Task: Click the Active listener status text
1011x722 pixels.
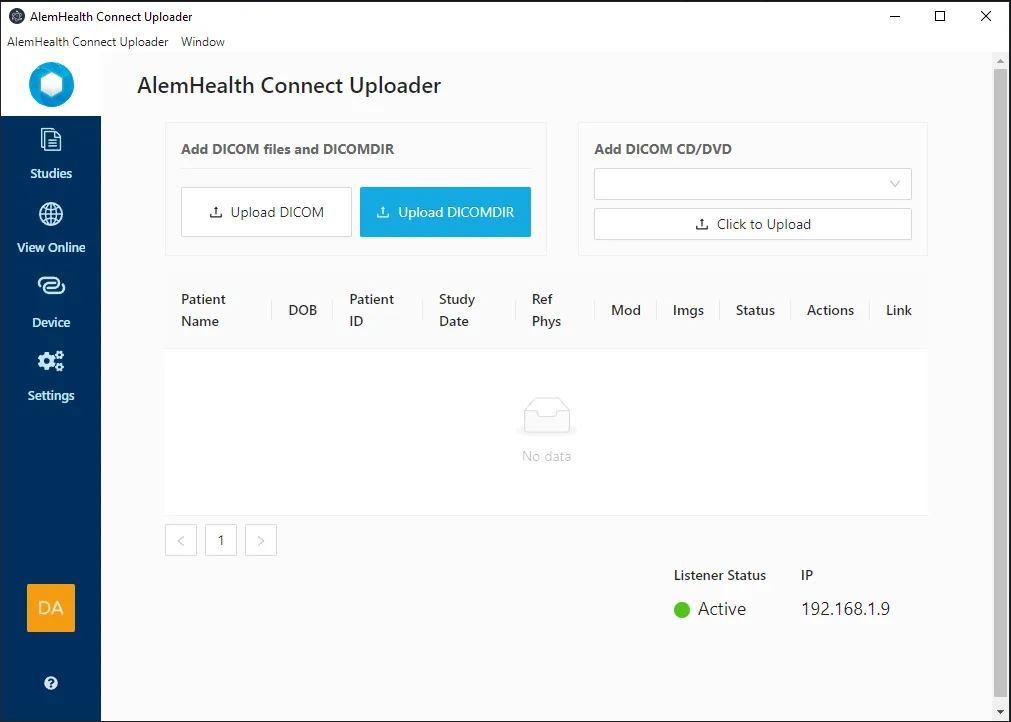Action: point(721,609)
